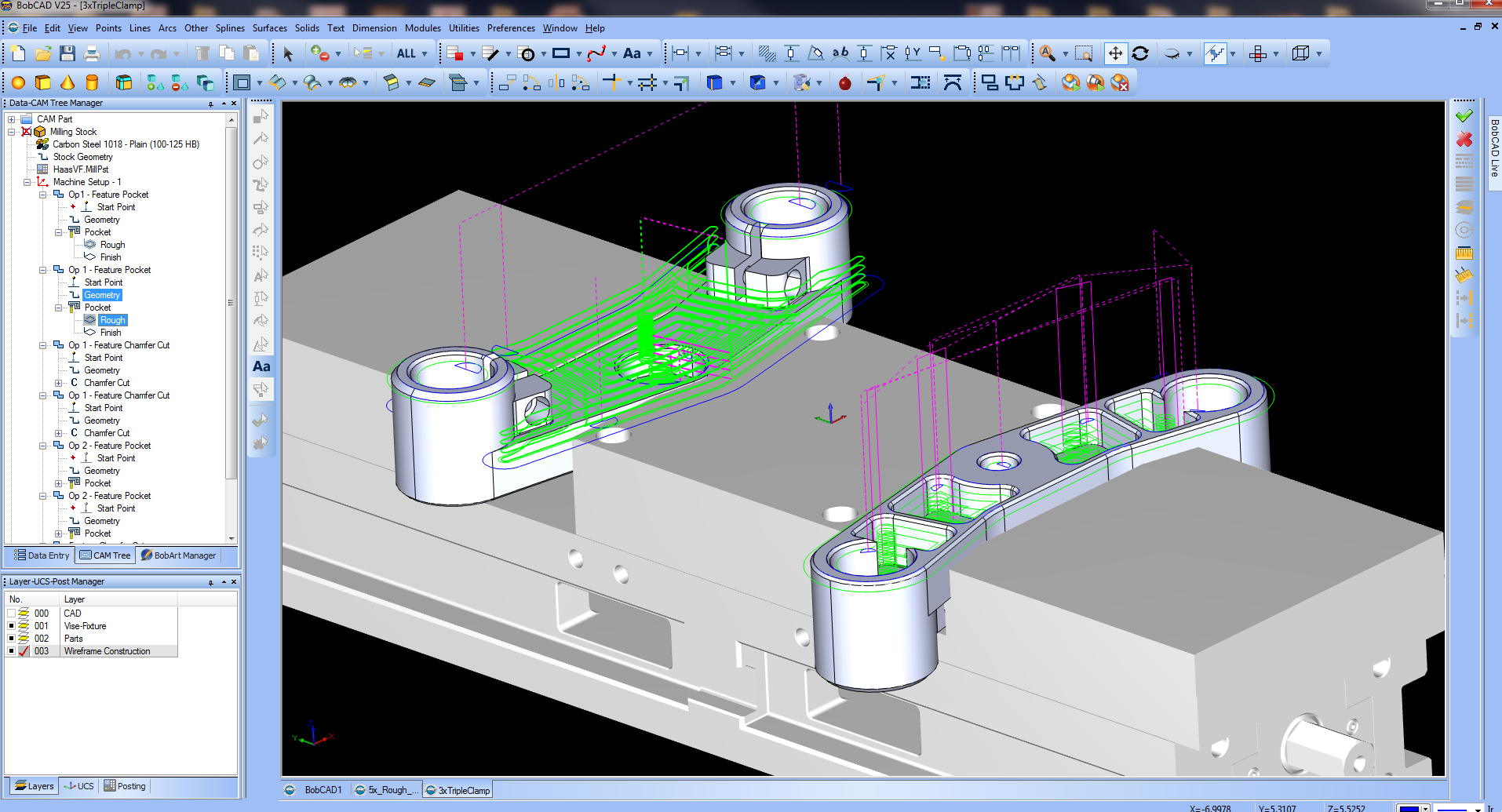1502x812 pixels.
Task: Enable visibility for layer 000 CAD
Action: 10,613
